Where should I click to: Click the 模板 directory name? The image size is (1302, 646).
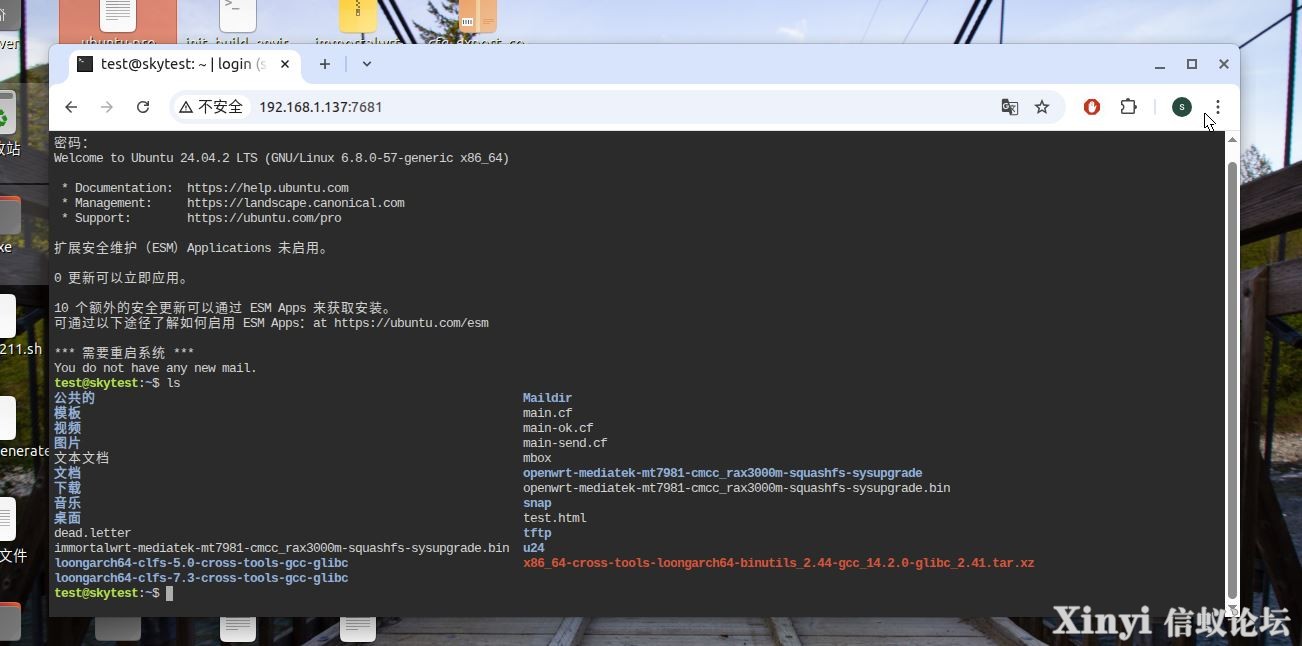[x=67, y=413]
